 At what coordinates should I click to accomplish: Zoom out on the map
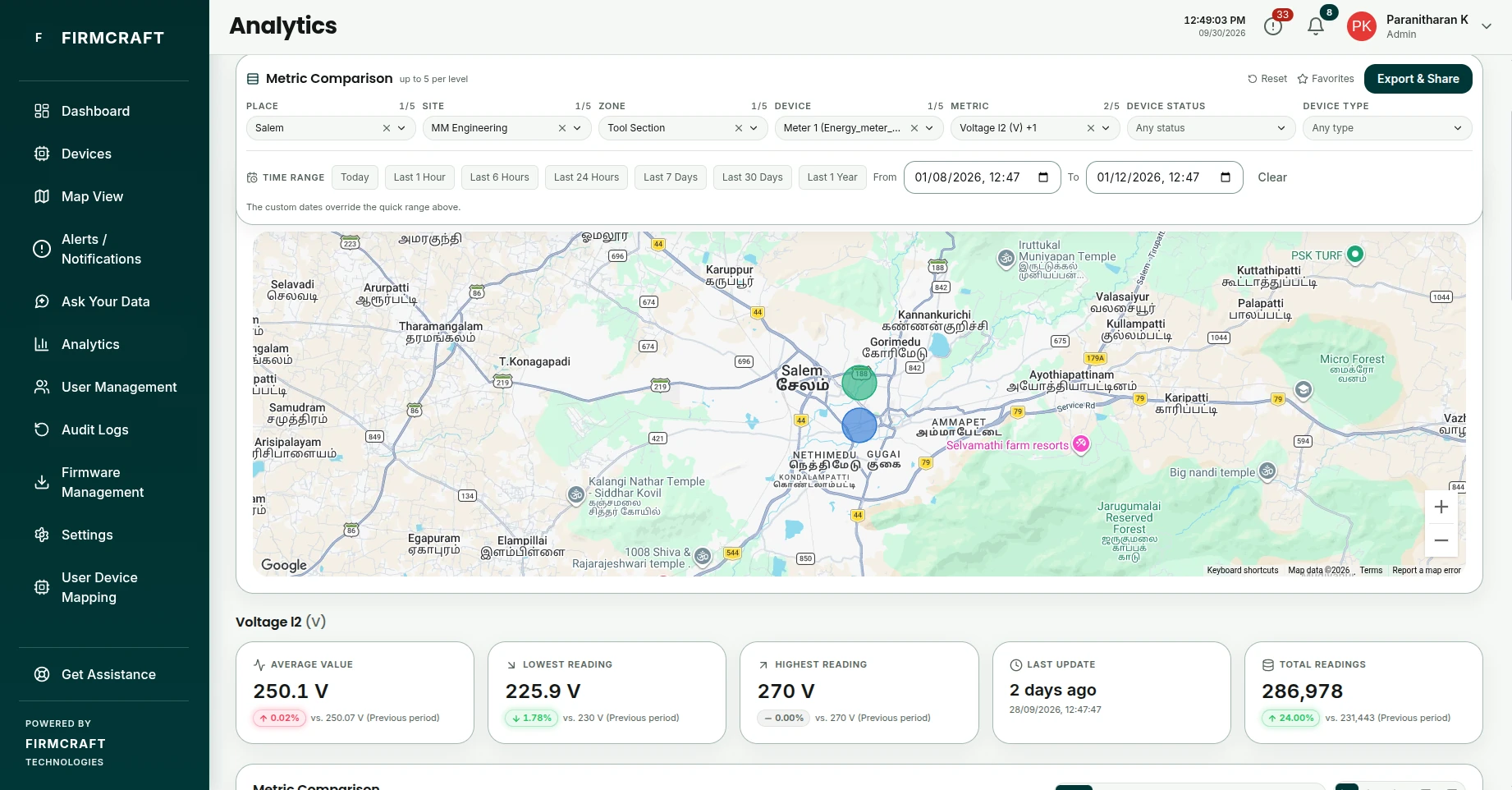pyautogui.click(x=1441, y=540)
